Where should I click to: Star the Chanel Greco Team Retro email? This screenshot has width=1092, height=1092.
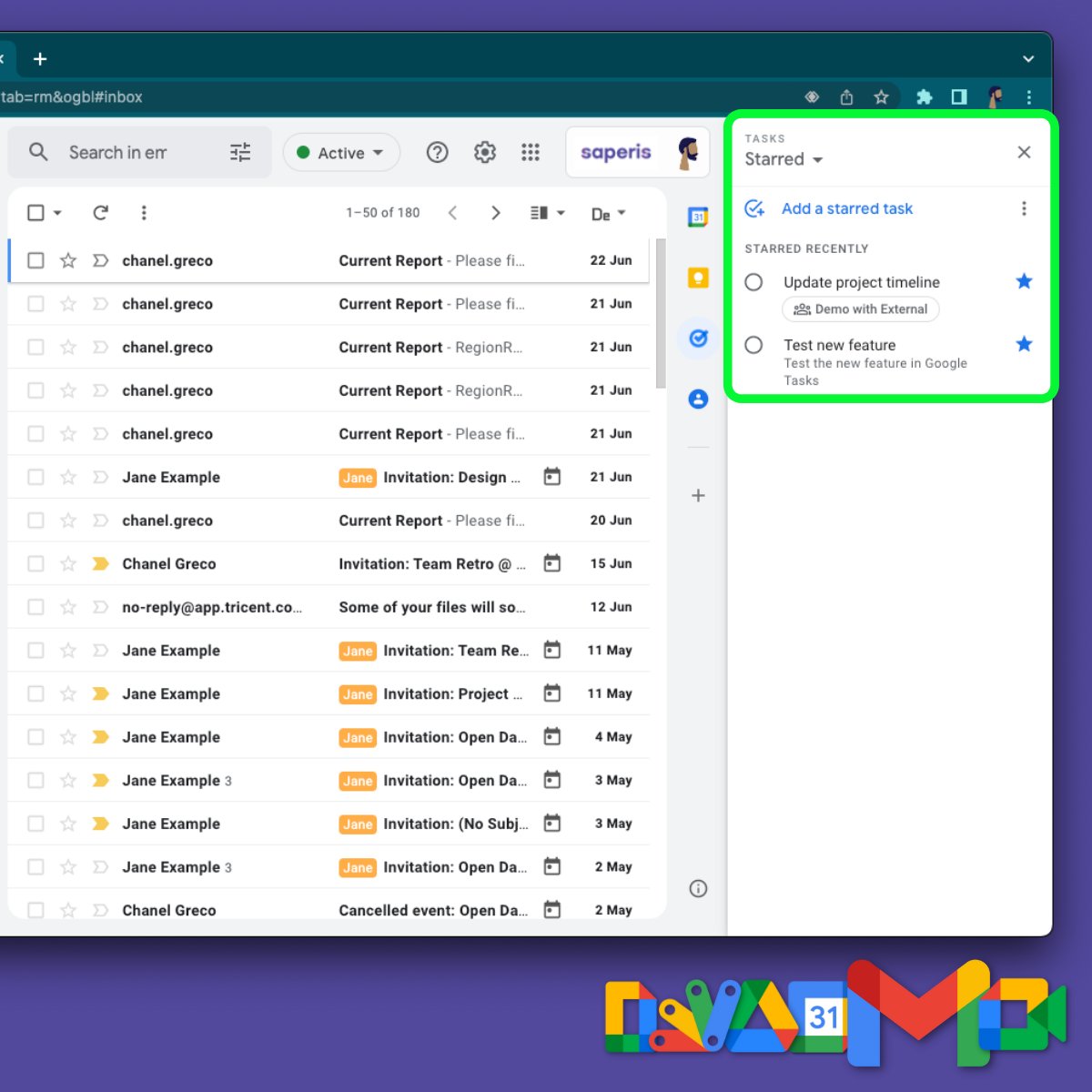68,563
